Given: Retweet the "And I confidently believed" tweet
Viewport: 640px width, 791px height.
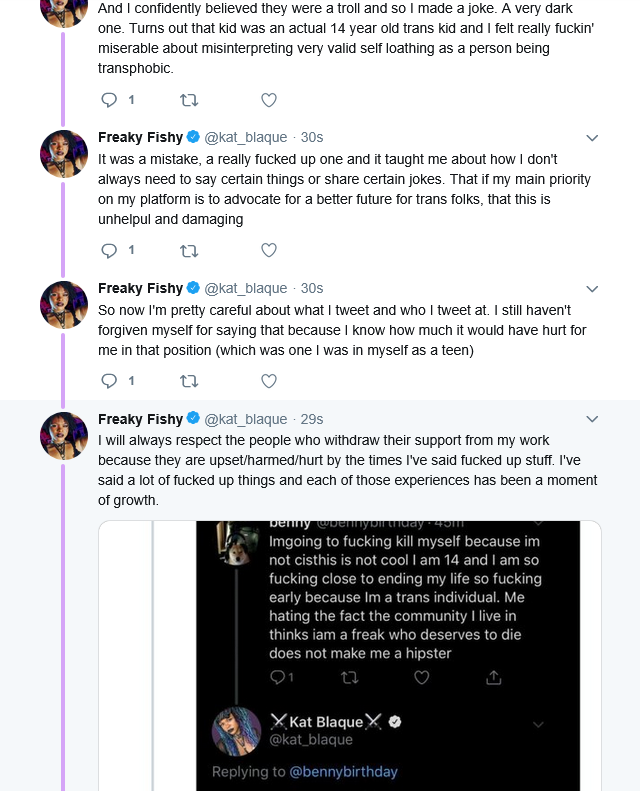Looking at the screenshot, I should point(188,100).
